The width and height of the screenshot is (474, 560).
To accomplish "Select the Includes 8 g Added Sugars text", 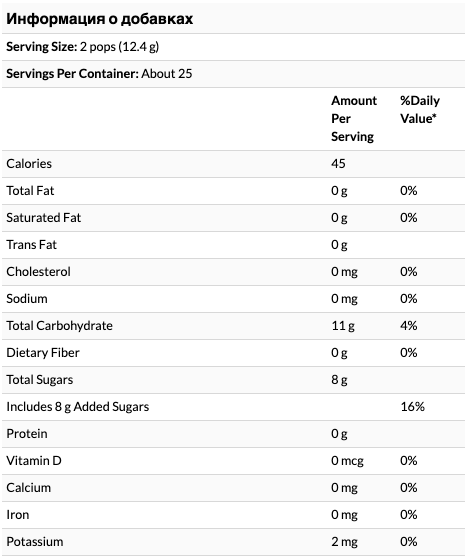I will tap(78, 407).
